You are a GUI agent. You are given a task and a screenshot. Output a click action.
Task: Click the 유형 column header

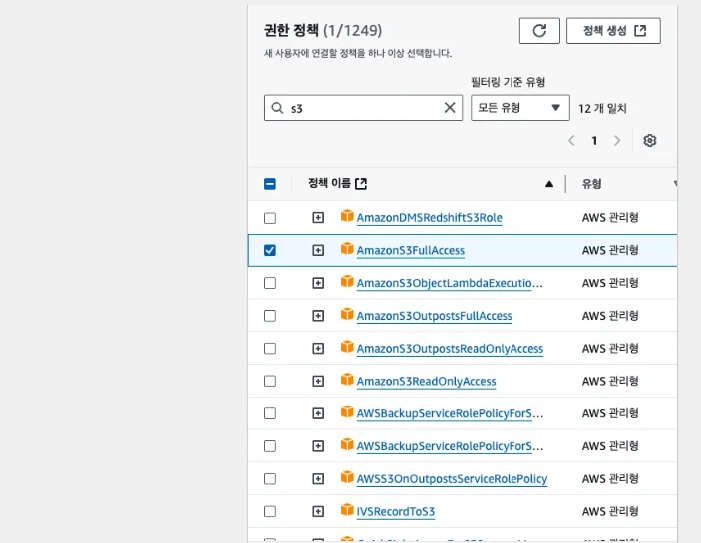(x=591, y=184)
